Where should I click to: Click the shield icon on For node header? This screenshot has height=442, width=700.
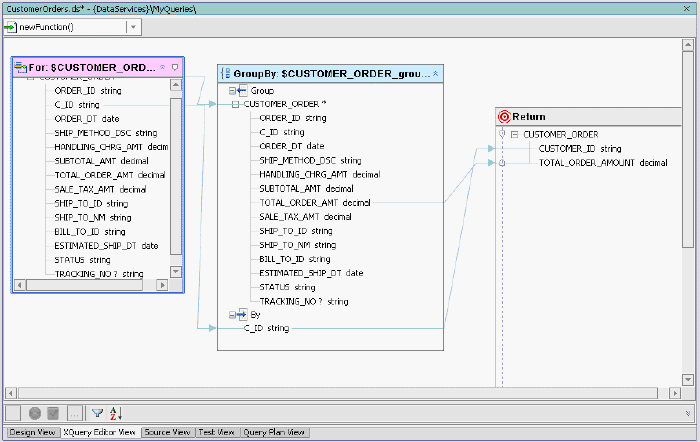tap(175, 67)
